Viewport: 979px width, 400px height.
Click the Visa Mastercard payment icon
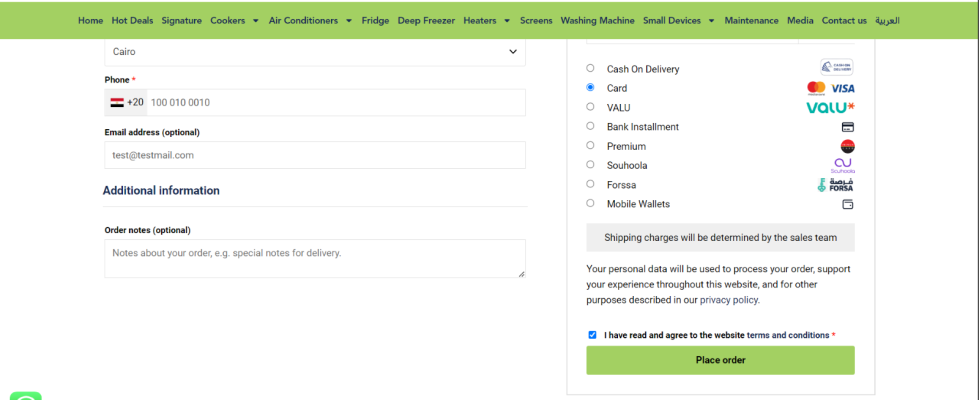click(830, 88)
